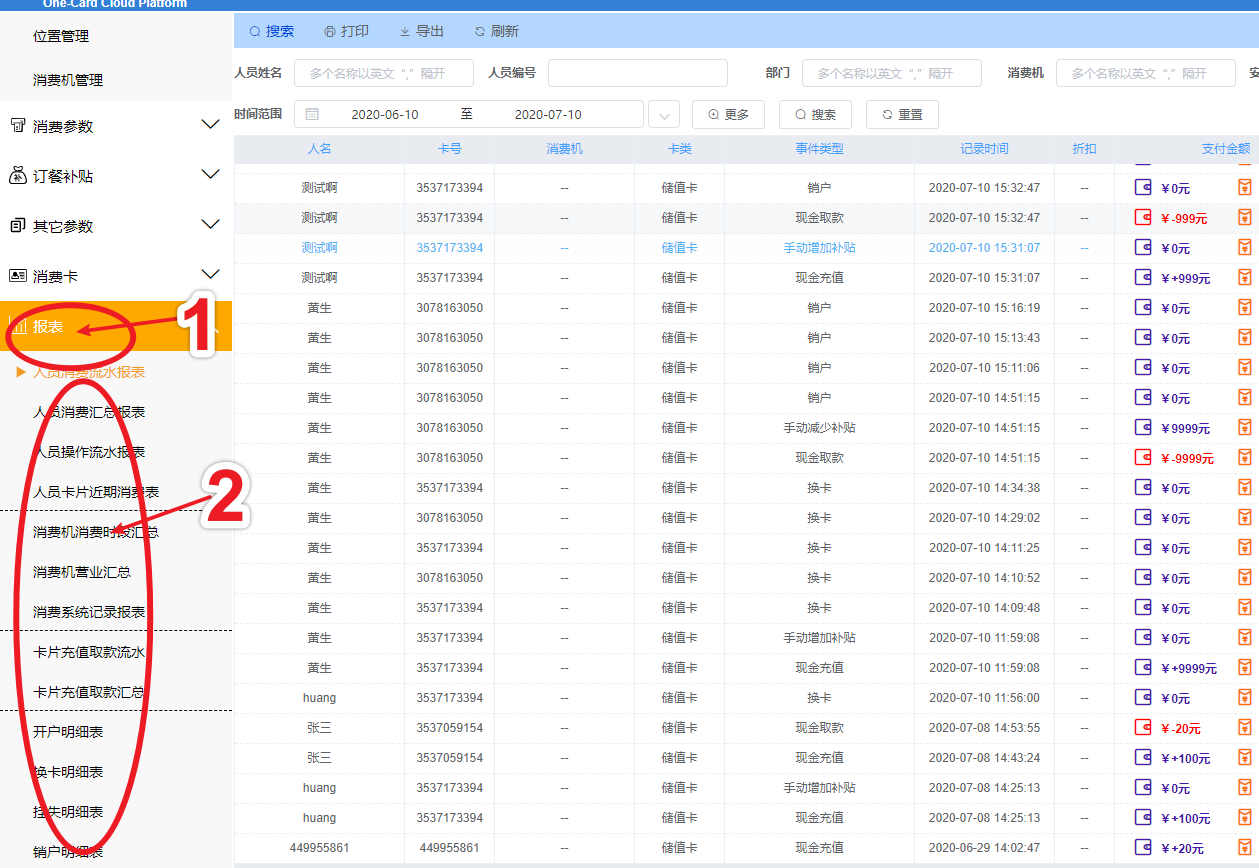Expand the 消费参数 menu chevron
The height and width of the screenshot is (868, 1259).
tap(210, 125)
